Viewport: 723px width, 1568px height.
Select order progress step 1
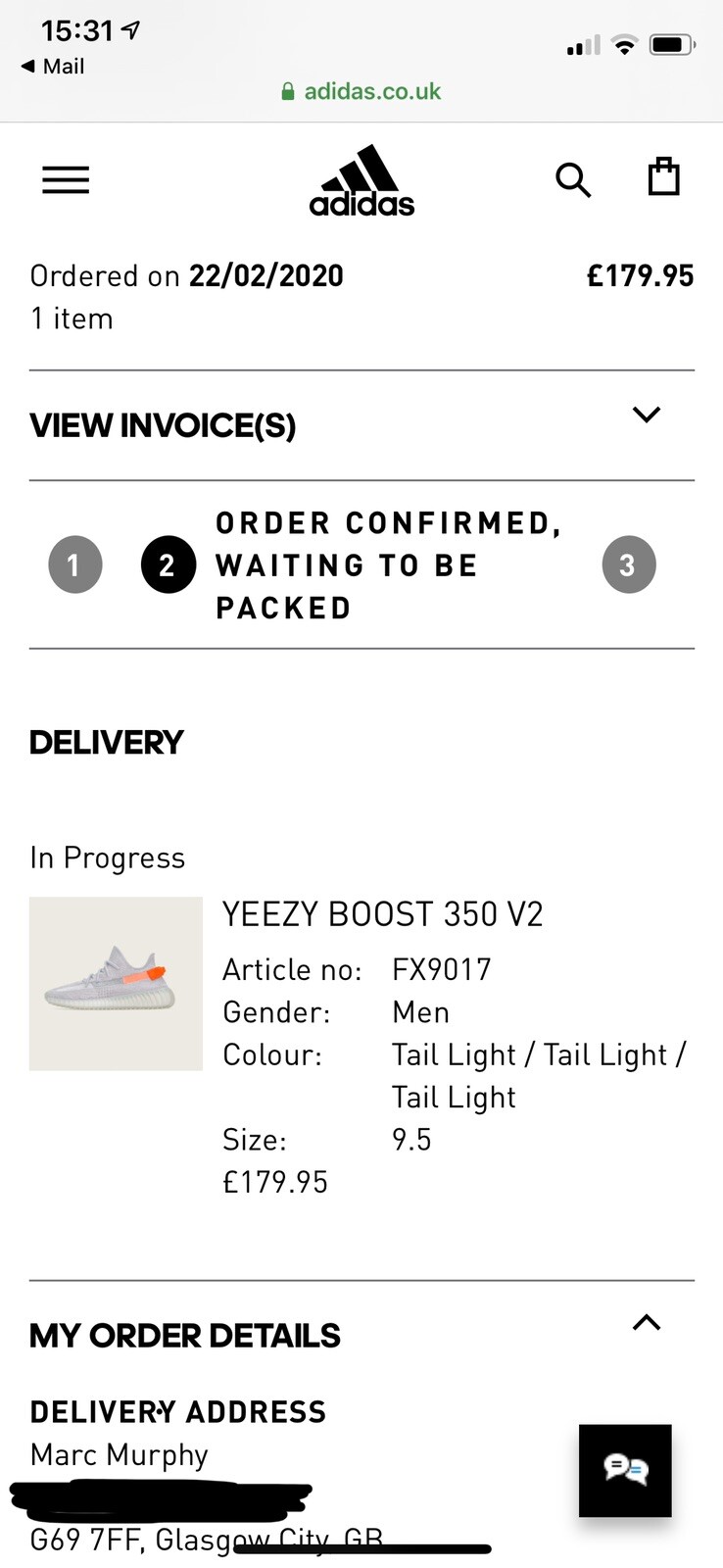pyautogui.click(x=75, y=564)
